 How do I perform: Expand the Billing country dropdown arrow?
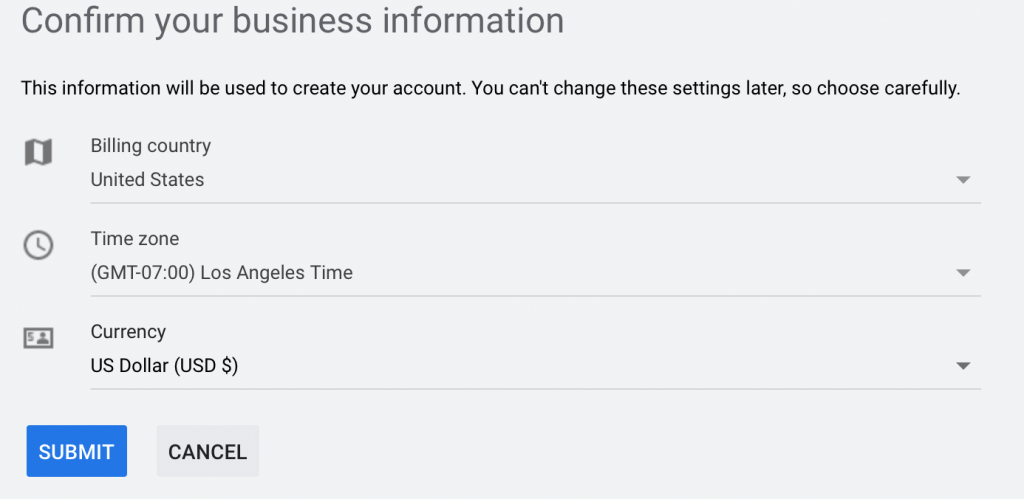(963, 180)
